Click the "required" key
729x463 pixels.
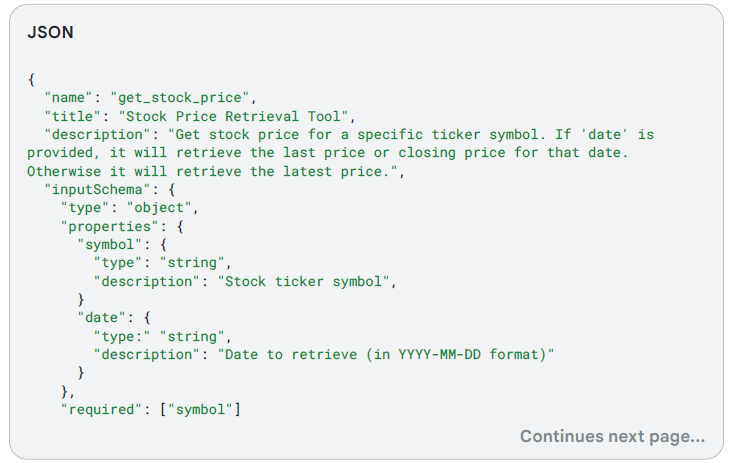point(103,408)
